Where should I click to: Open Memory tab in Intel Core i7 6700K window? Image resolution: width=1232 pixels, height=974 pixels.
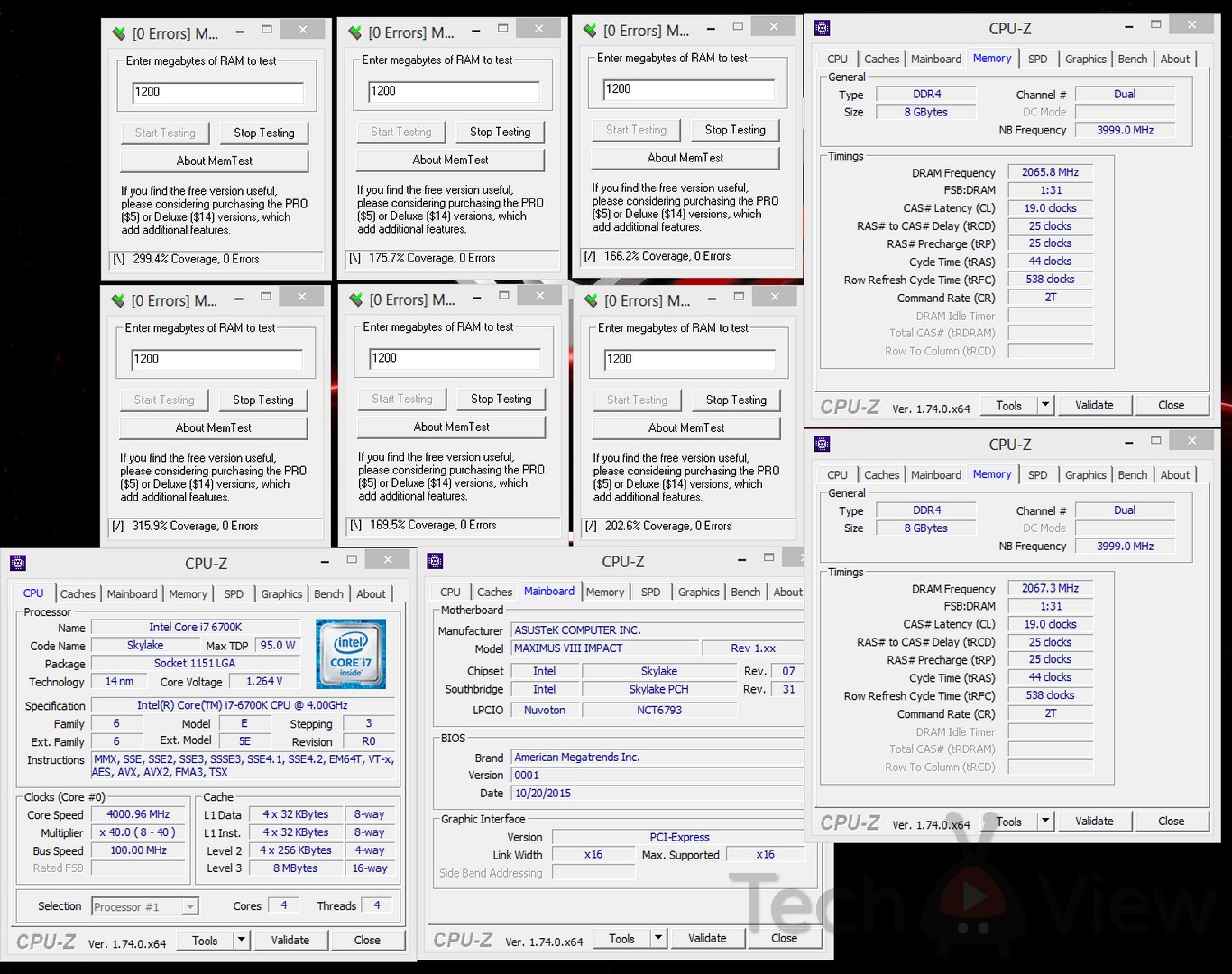[188, 594]
